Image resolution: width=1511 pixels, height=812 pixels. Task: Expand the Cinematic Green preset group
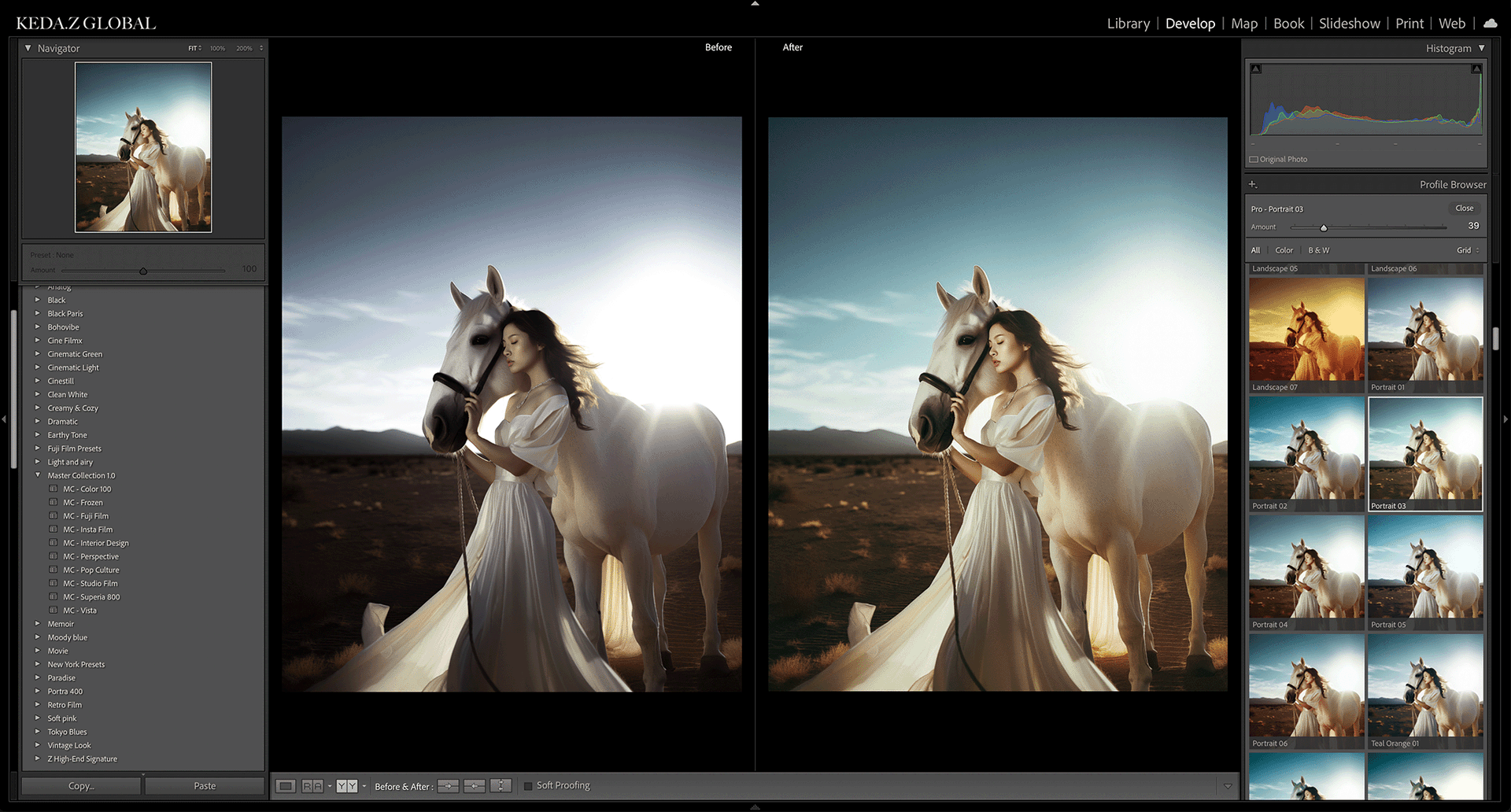38,354
